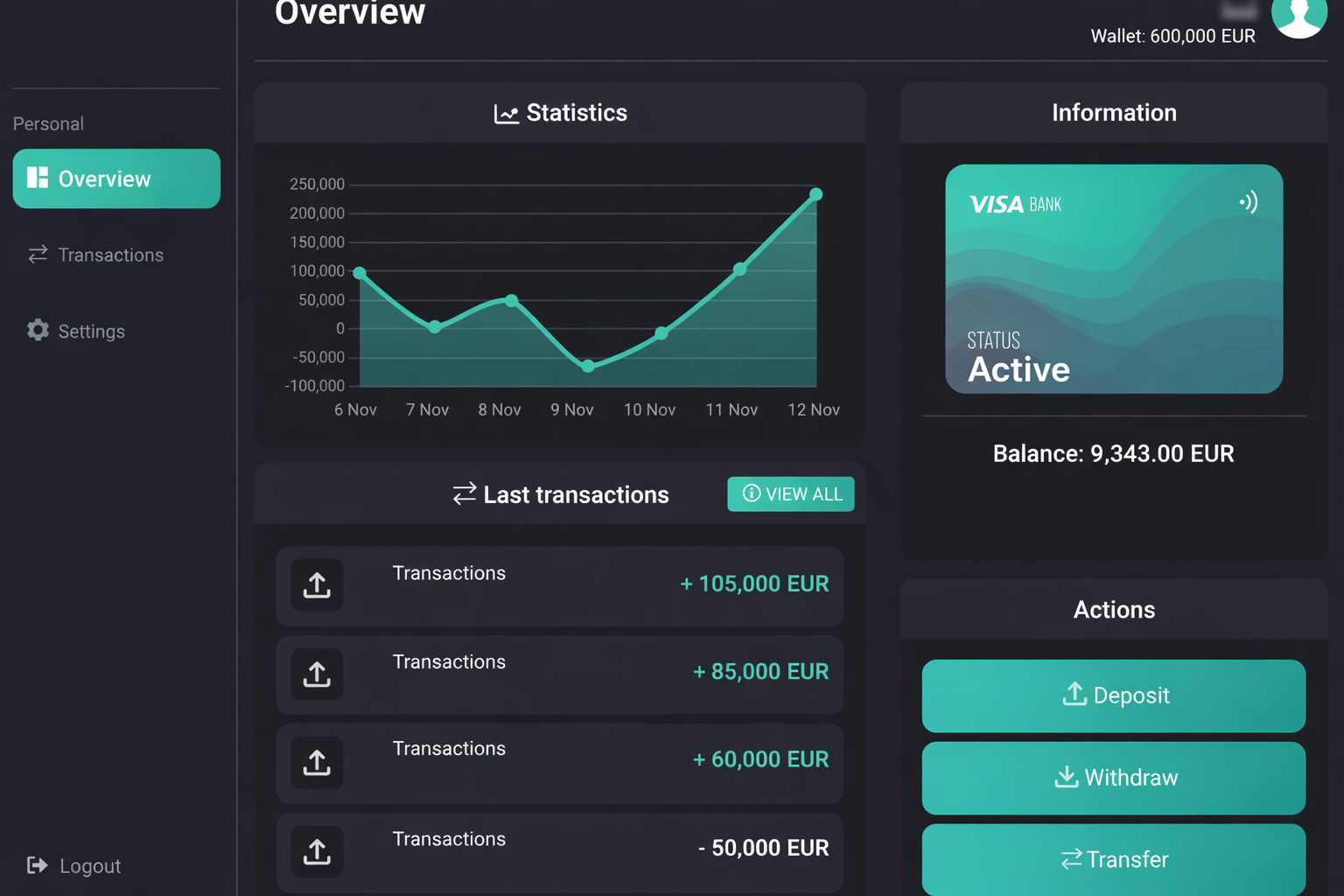Viewport: 1344px width, 896px height.
Task: Click the Settings gear icon in sidebar
Action: (x=38, y=330)
